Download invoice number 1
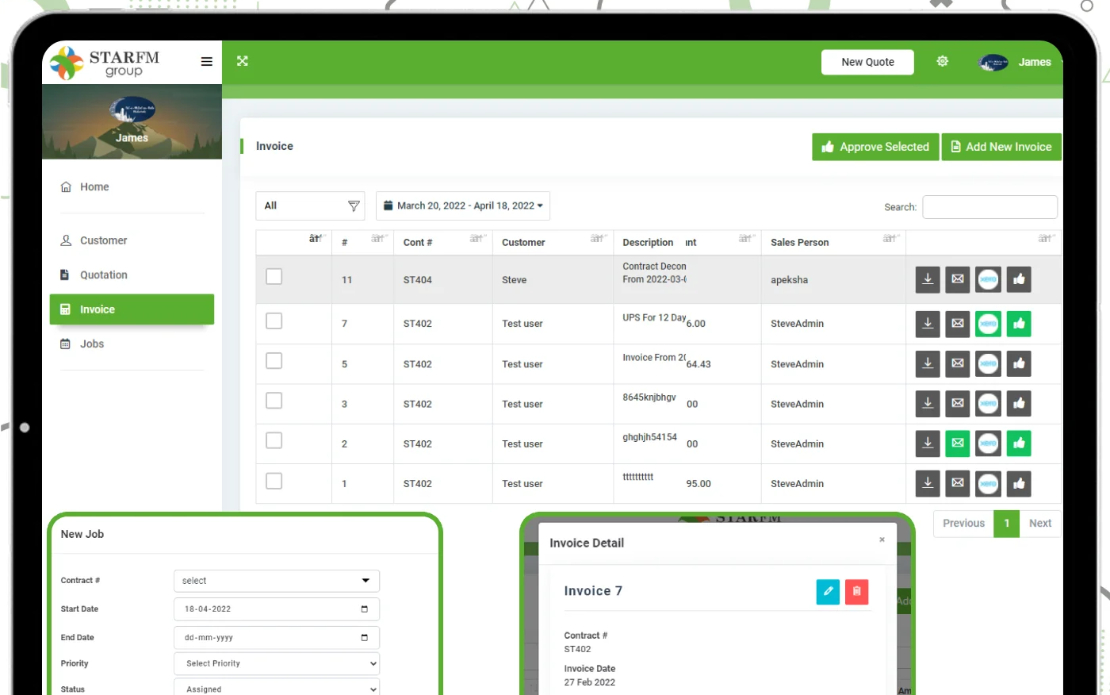1110x695 pixels. (x=927, y=483)
